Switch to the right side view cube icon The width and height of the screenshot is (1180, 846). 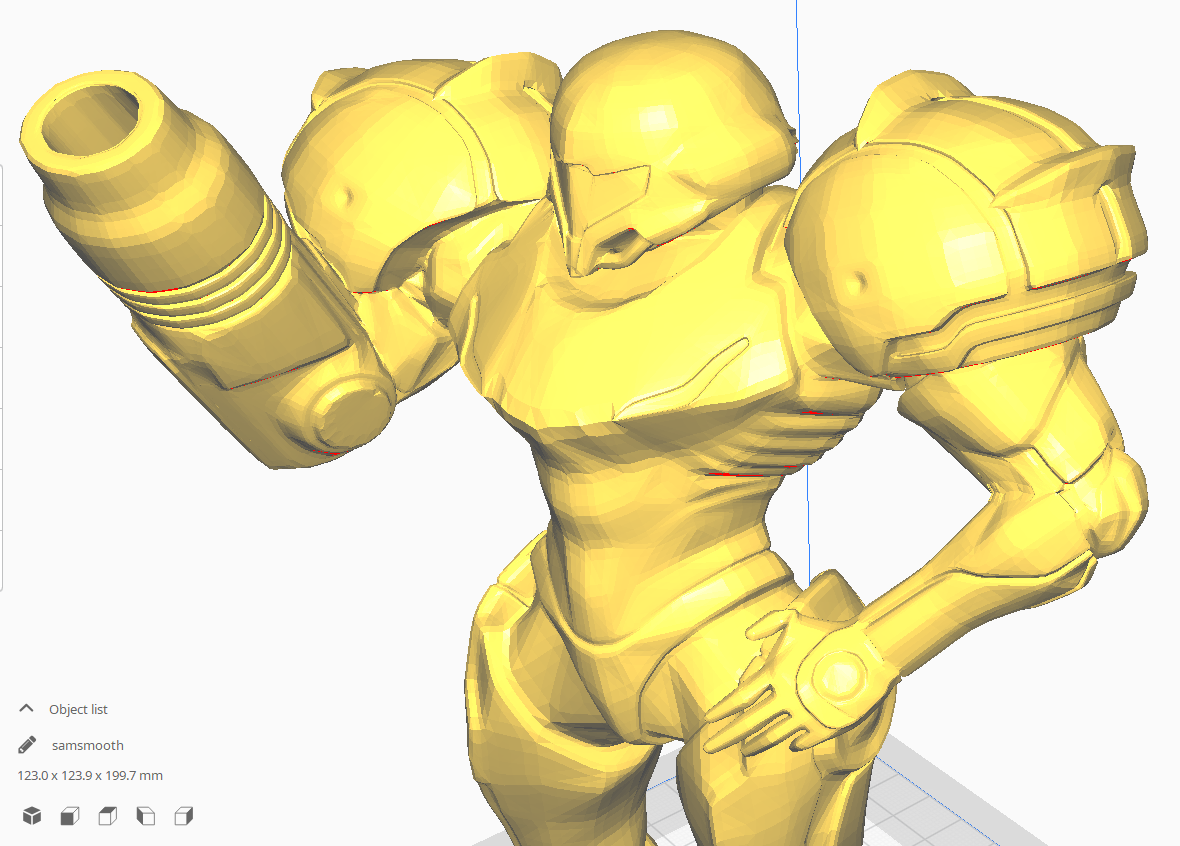pyautogui.click(x=184, y=816)
